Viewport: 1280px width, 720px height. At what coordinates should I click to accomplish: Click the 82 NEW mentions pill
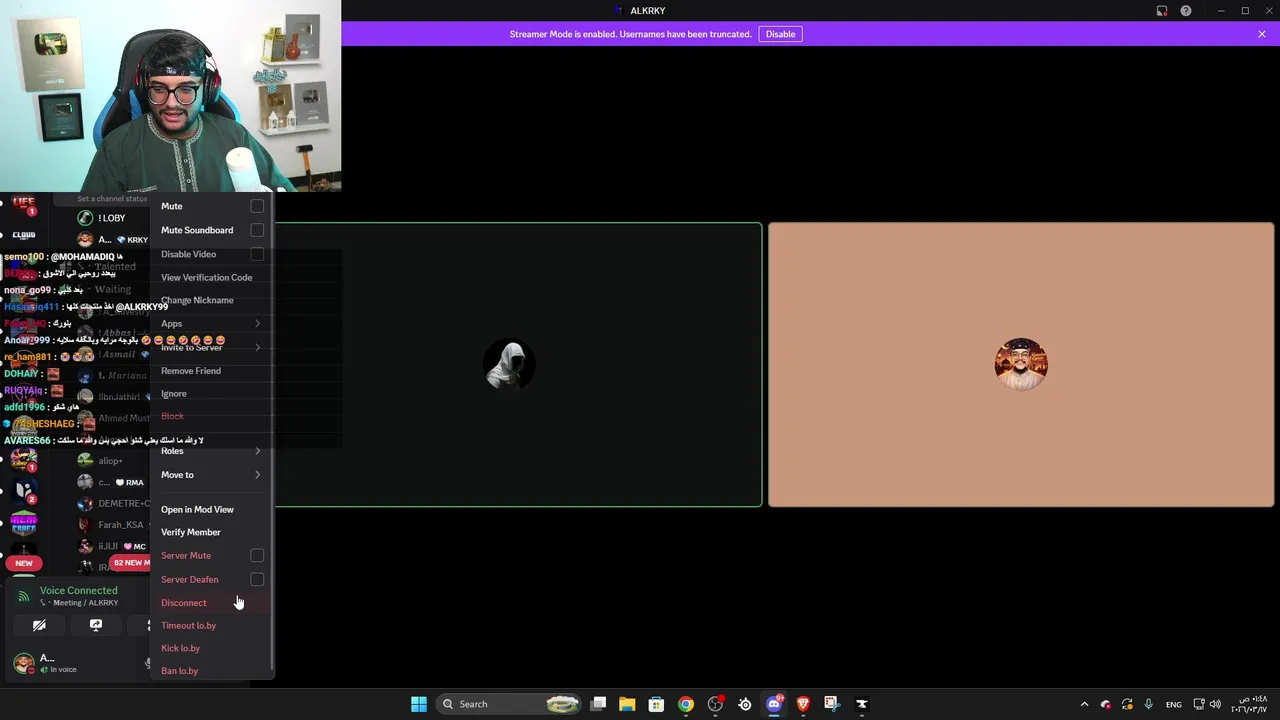[130, 563]
